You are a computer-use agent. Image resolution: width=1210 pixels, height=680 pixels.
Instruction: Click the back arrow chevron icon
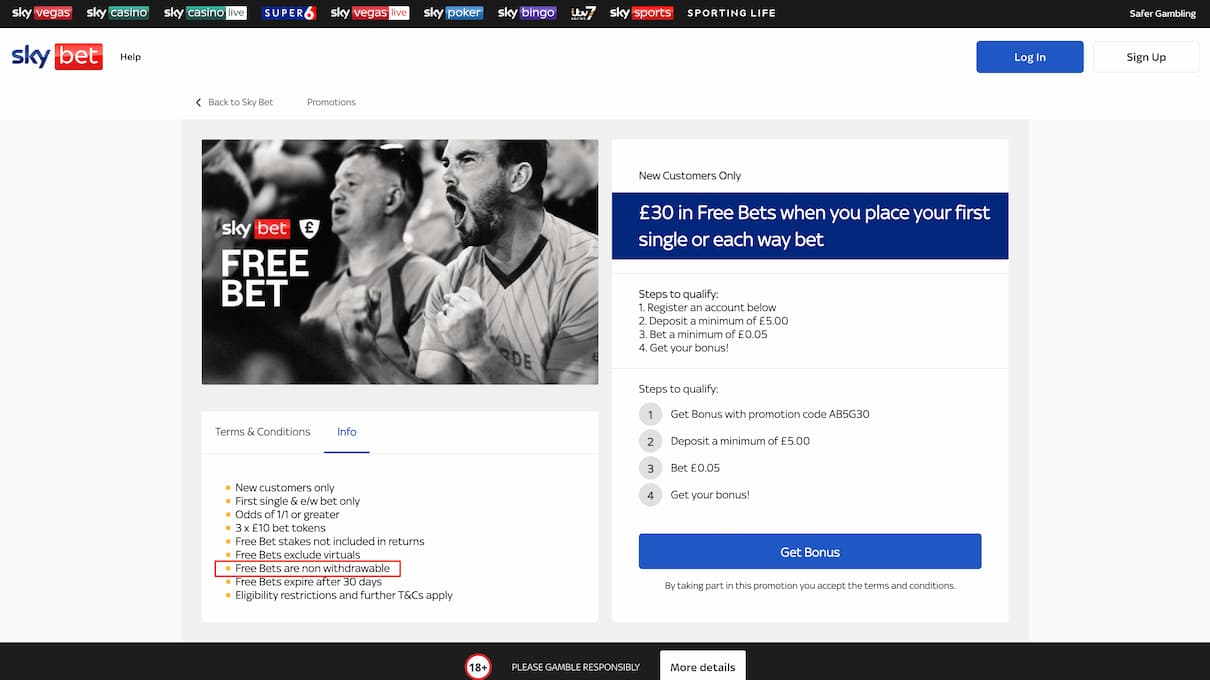point(198,102)
